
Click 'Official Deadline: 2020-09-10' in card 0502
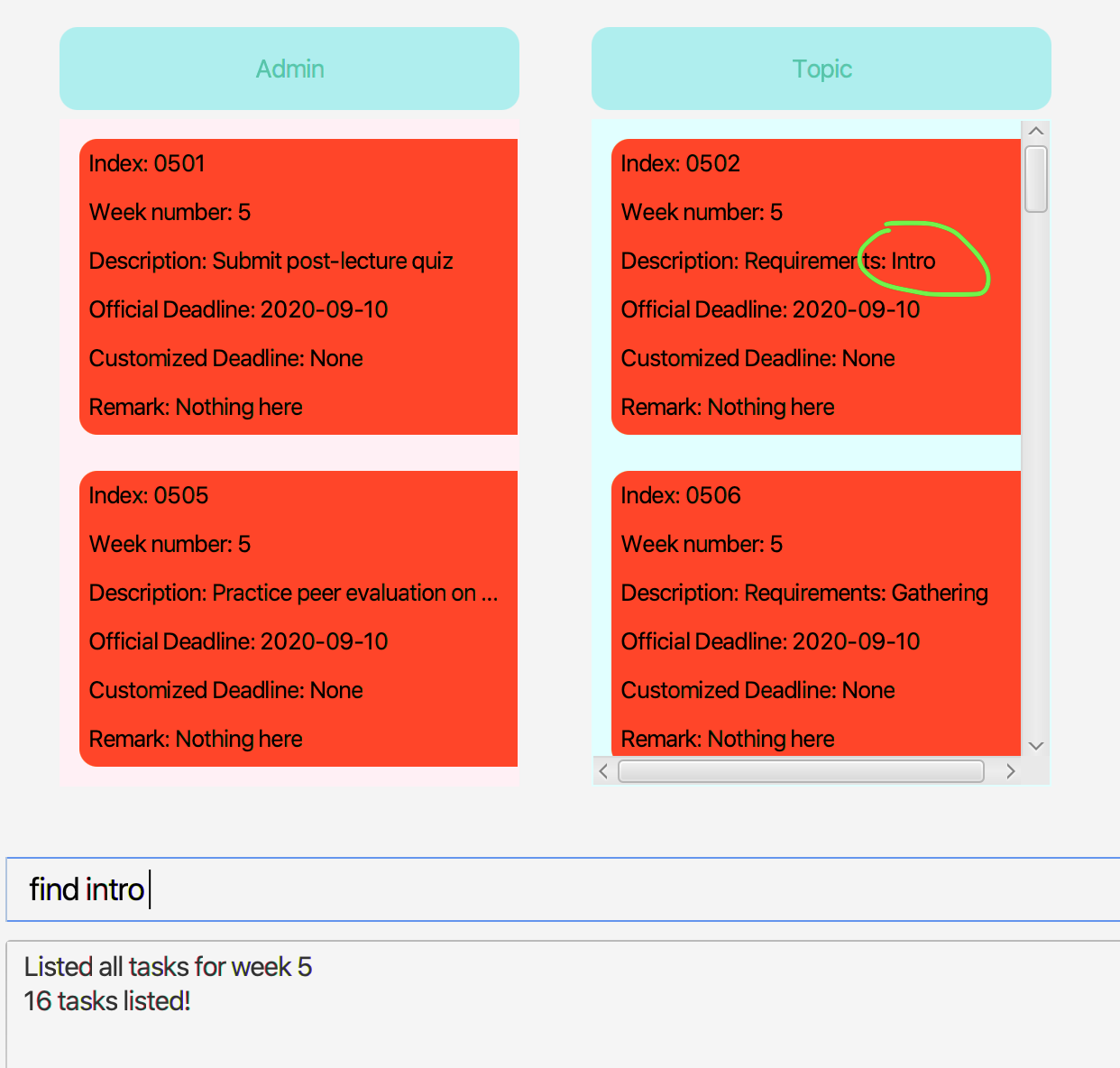point(770,309)
